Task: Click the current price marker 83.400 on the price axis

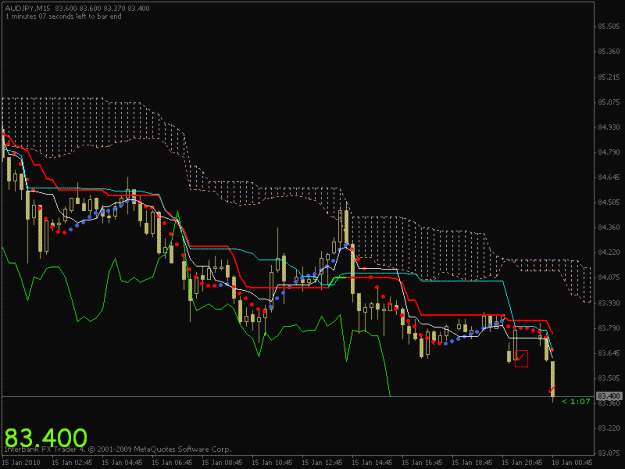Action: 609,396
